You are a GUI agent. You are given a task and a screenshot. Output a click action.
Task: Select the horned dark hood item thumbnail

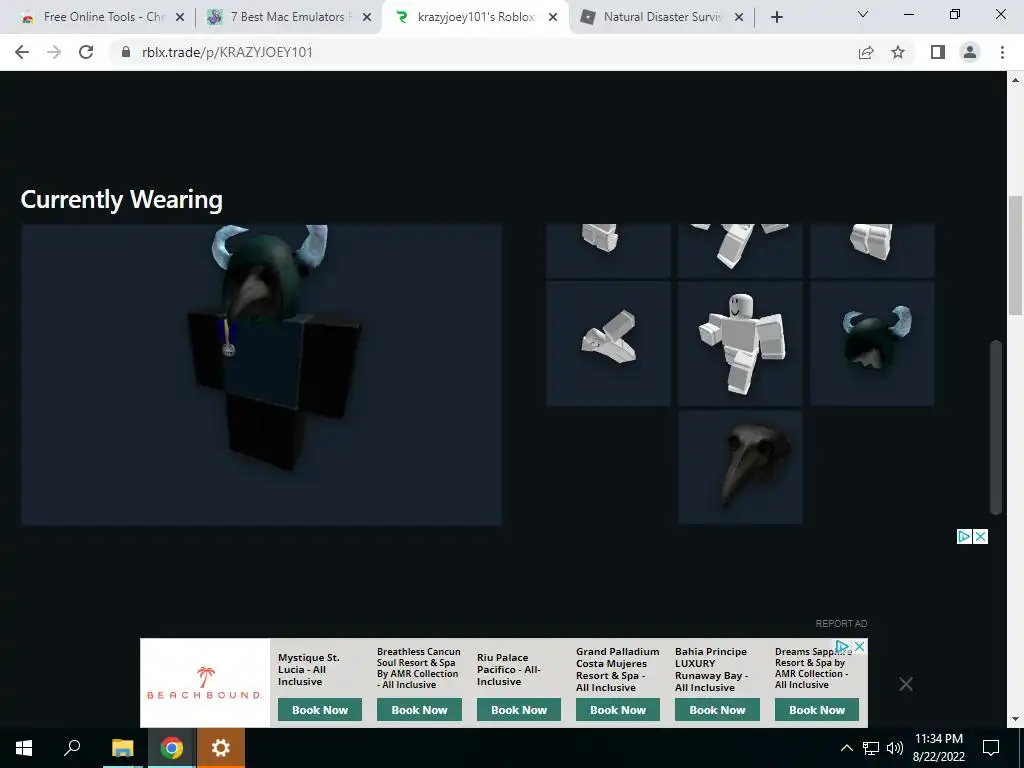(872, 343)
